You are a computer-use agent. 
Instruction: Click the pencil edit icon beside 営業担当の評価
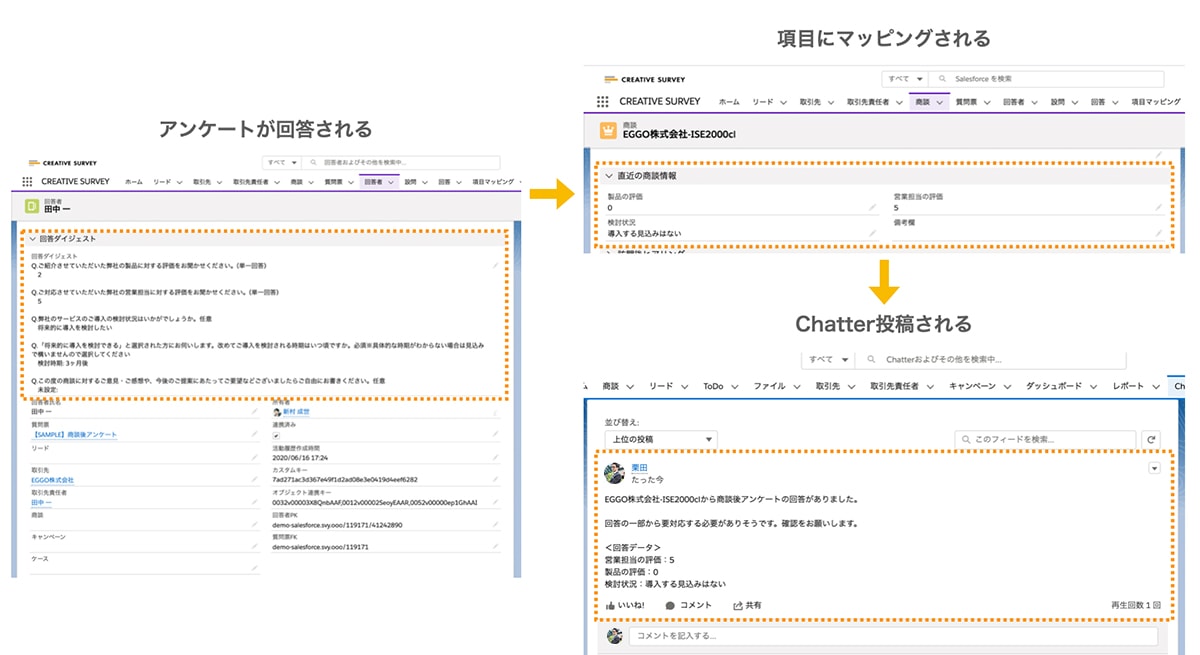coord(1157,209)
